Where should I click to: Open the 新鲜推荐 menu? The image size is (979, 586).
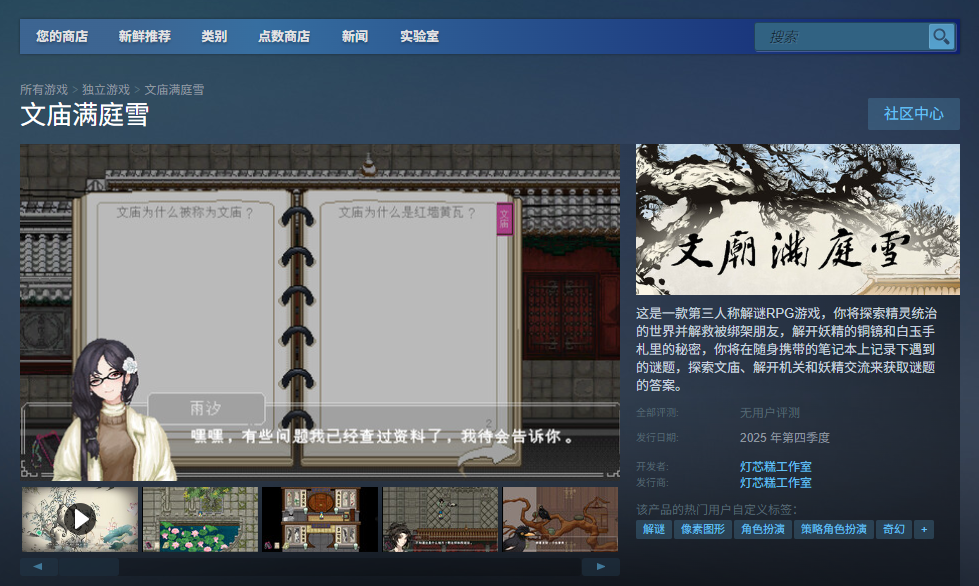click(144, 37)
